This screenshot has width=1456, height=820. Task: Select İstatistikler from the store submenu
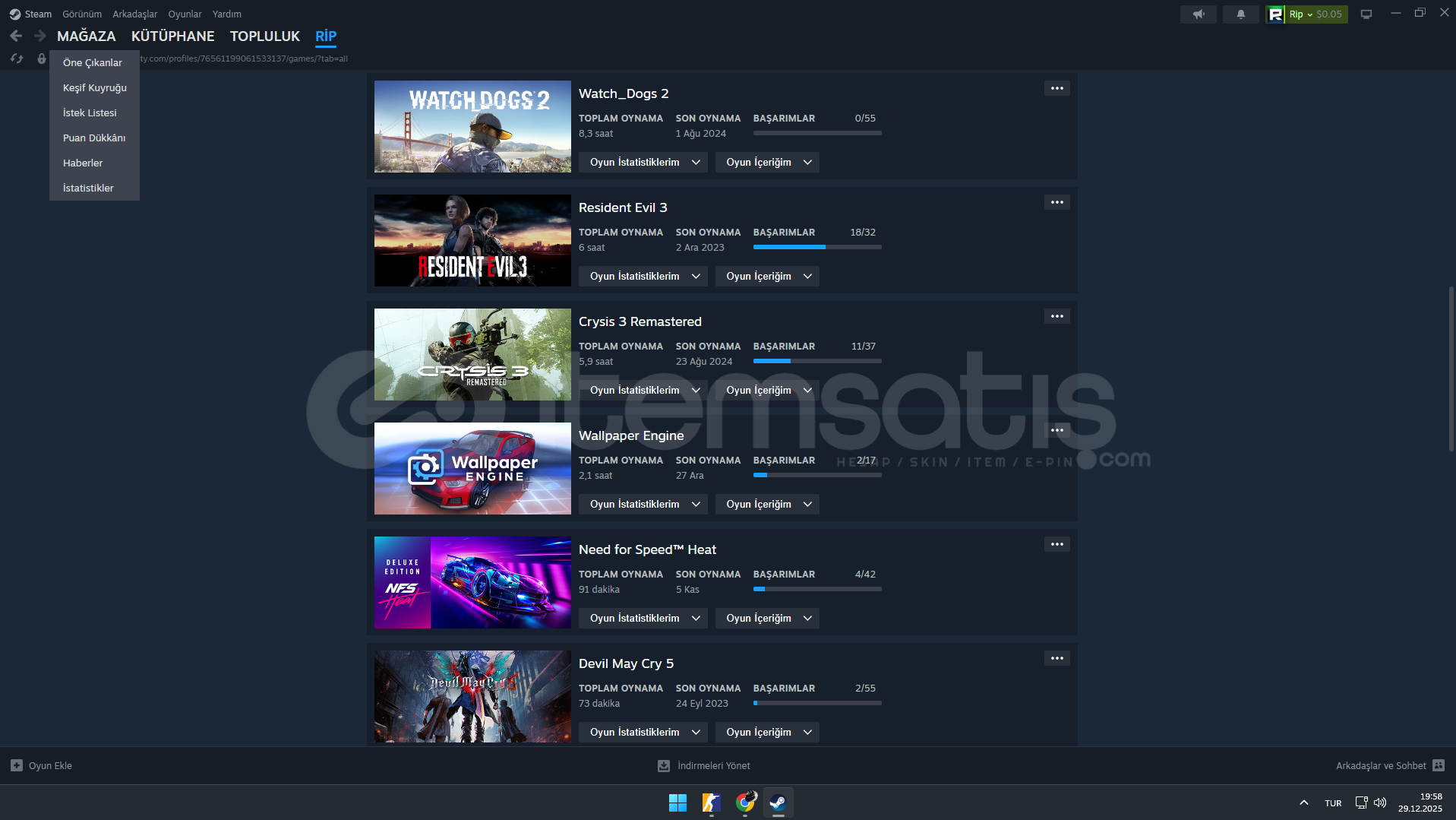94,188
